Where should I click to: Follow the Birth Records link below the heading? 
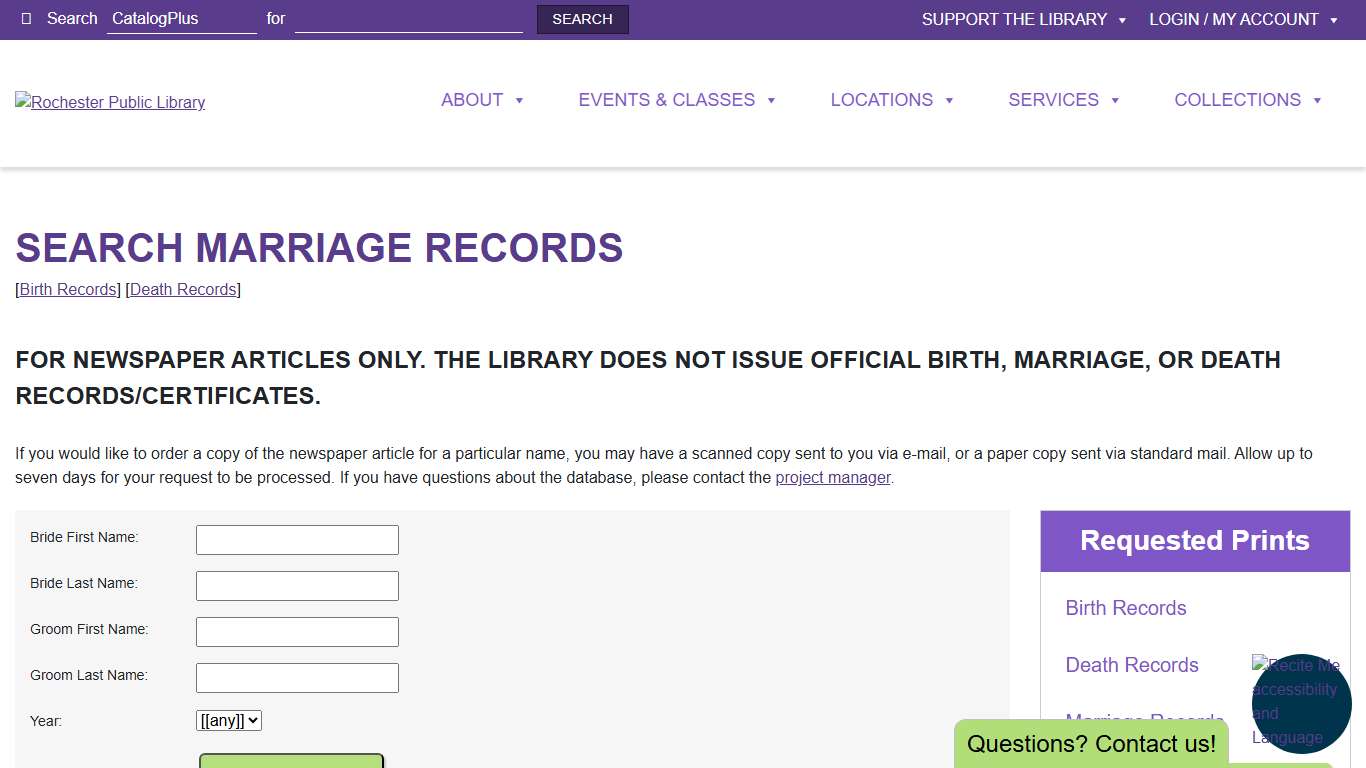pyautogui.click(x=67, y=289)
